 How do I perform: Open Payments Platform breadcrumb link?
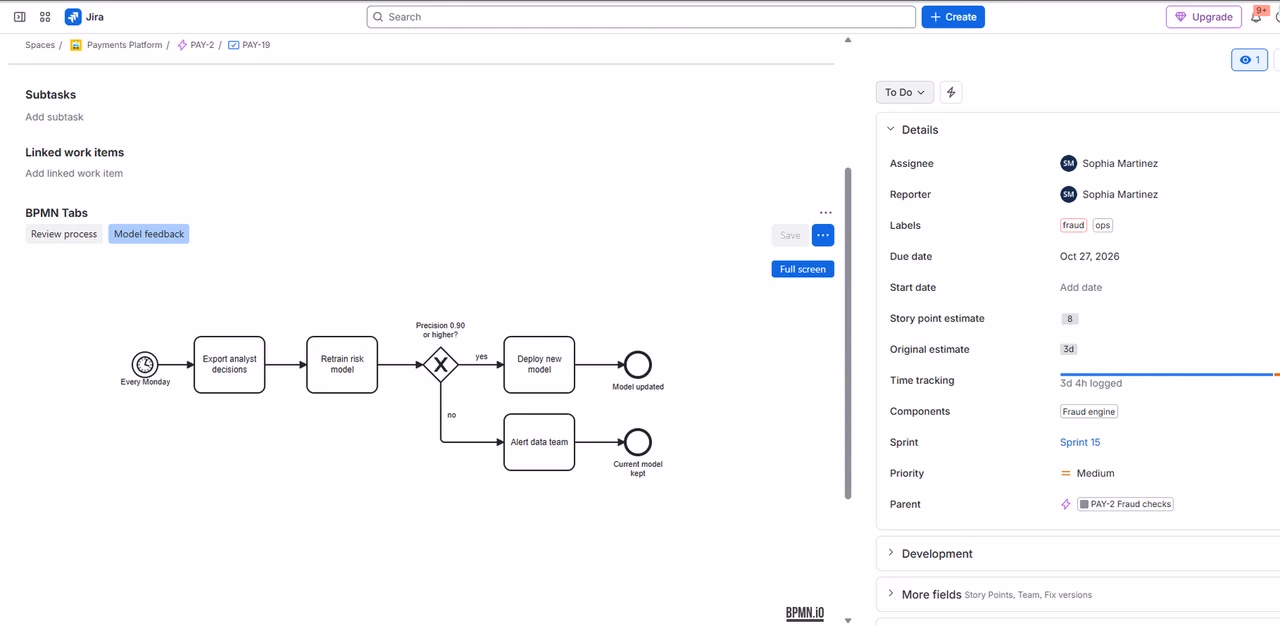(x=124, y=45)
